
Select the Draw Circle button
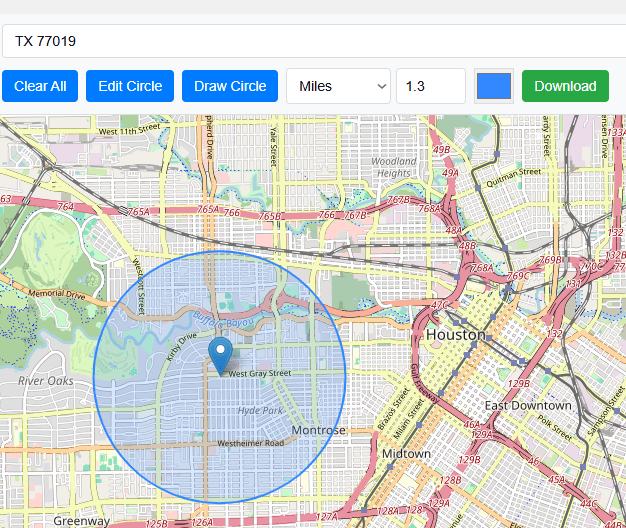click(230, 86)
